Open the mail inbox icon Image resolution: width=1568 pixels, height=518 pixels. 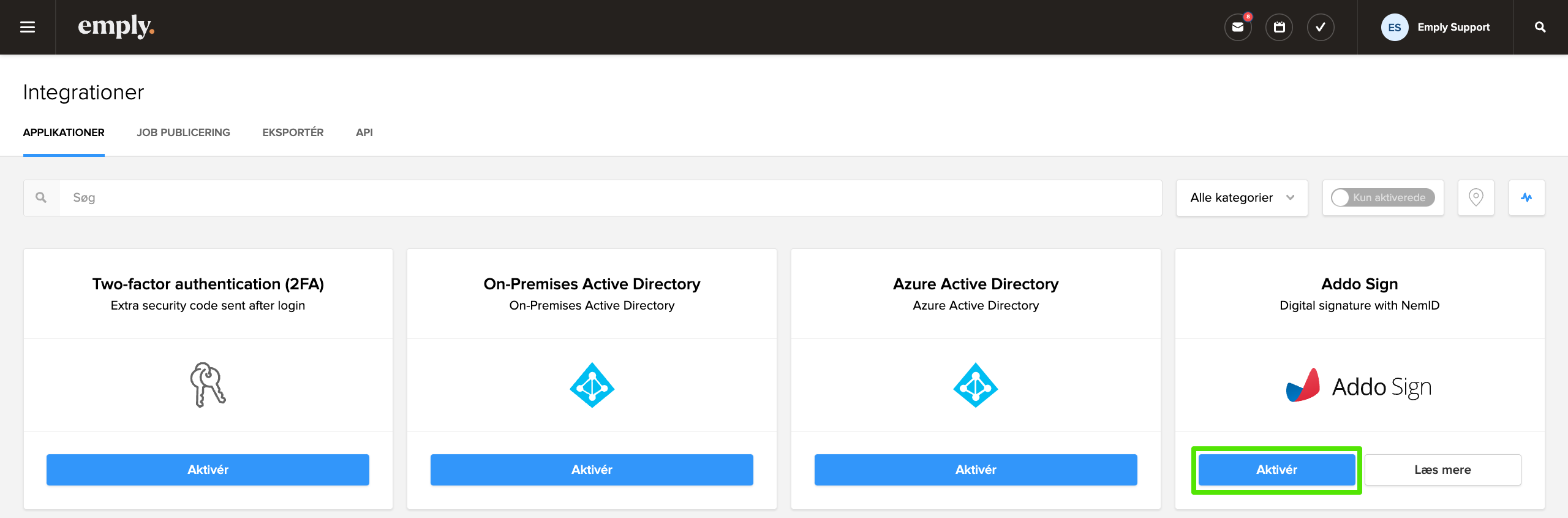[x=1238, y=27]
